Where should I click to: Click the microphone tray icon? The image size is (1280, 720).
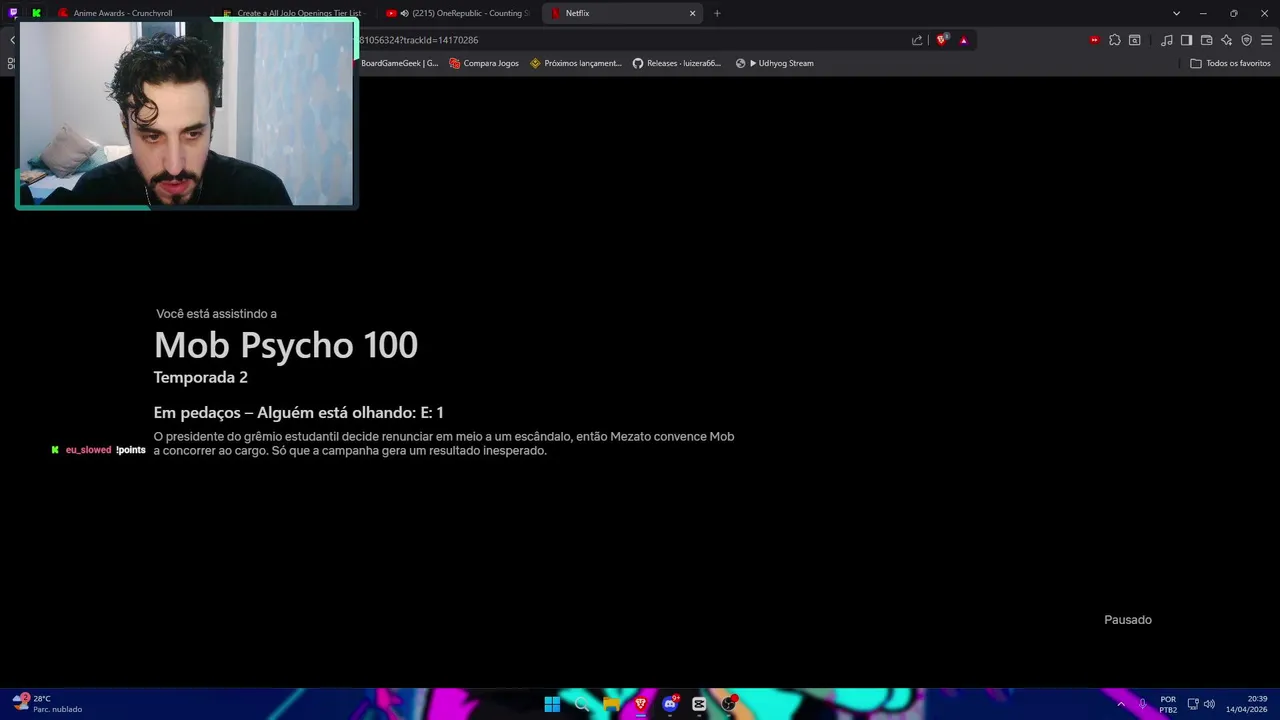point(1142,704)
